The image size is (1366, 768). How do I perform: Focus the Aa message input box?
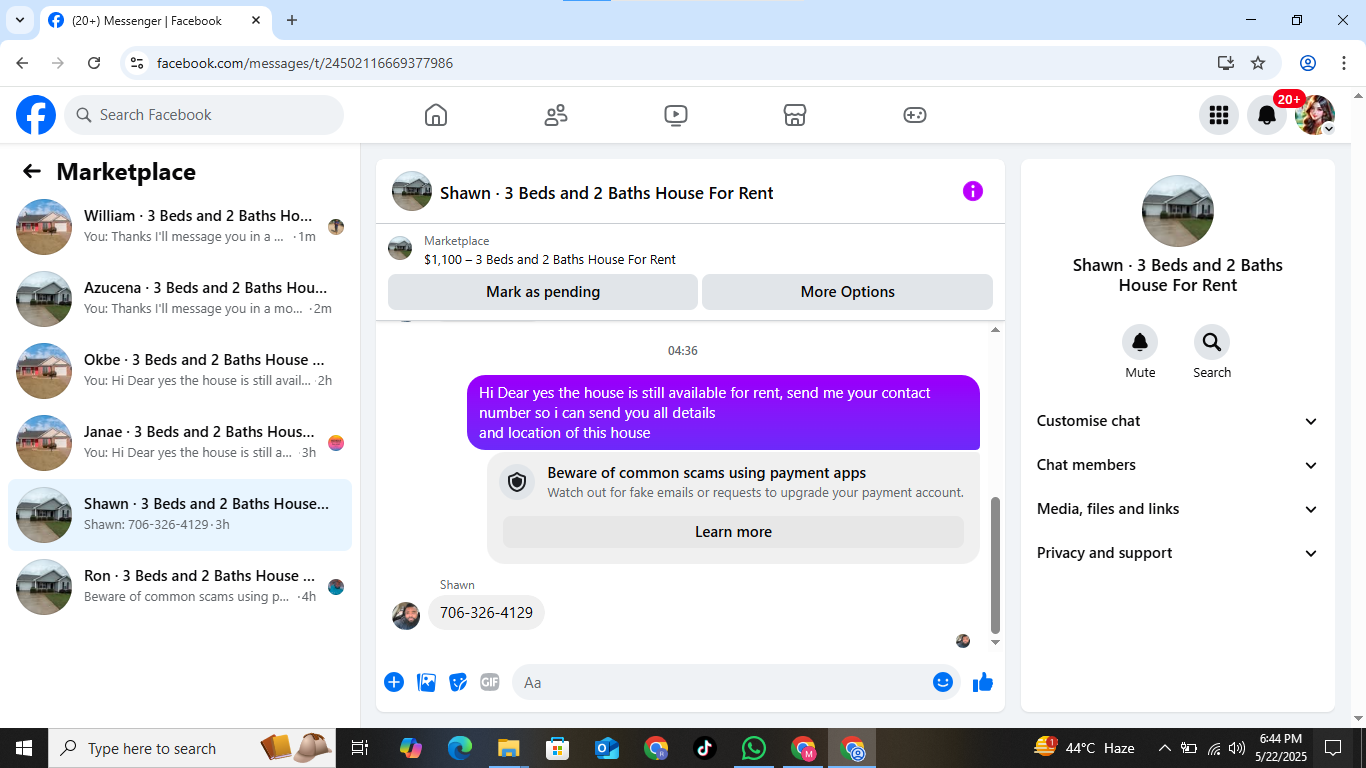pos(736,682)
